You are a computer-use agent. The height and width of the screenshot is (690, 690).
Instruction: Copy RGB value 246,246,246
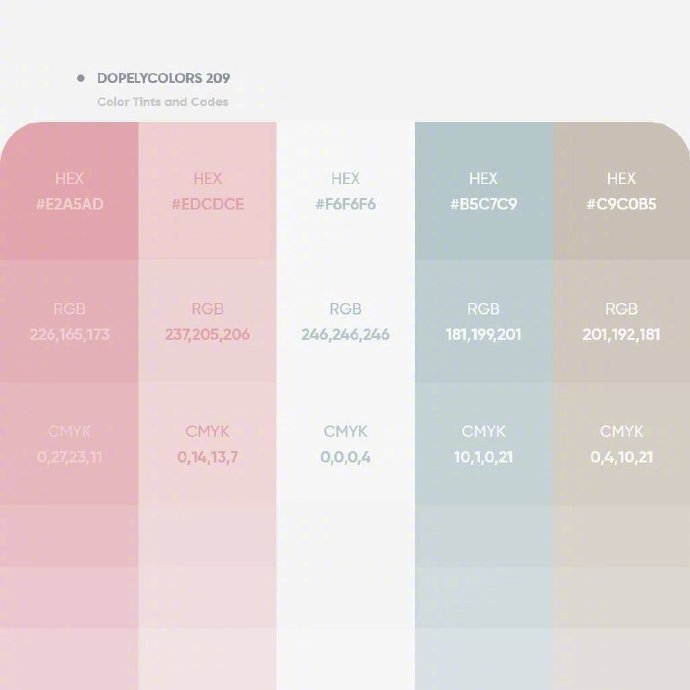[345, 335]
